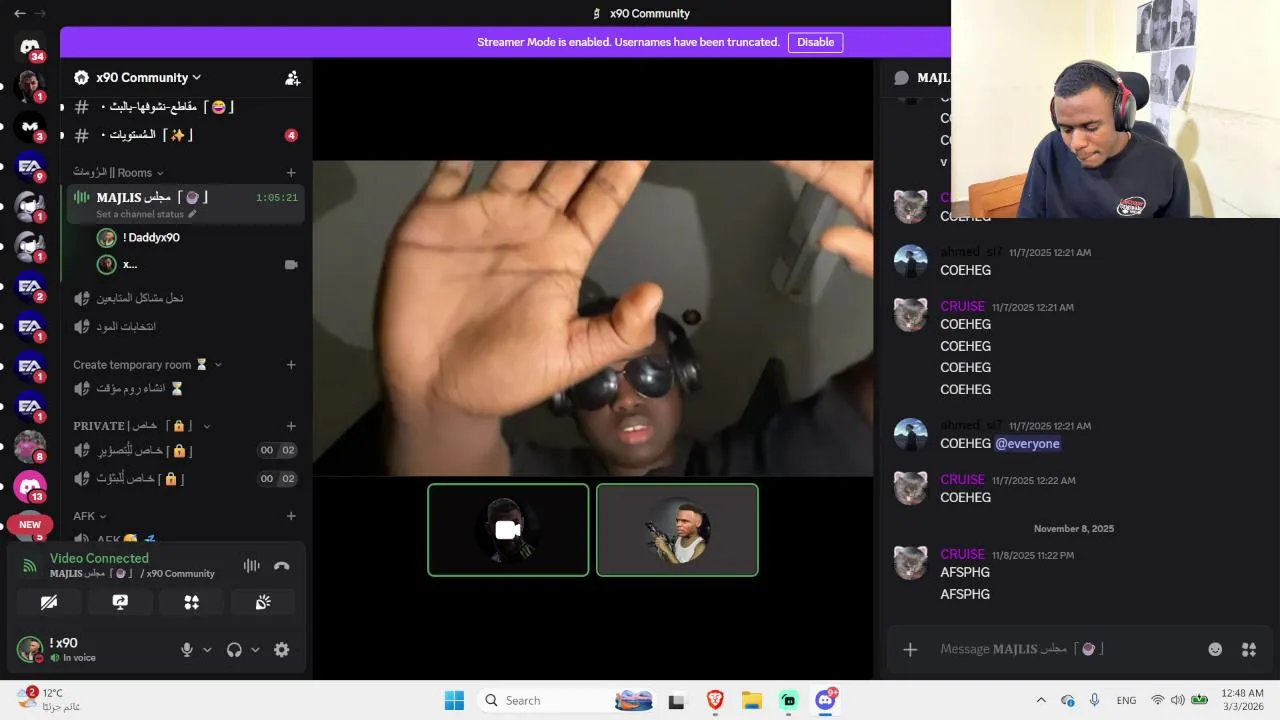Disable Streamer Mode from the banner

coord(815,42)
